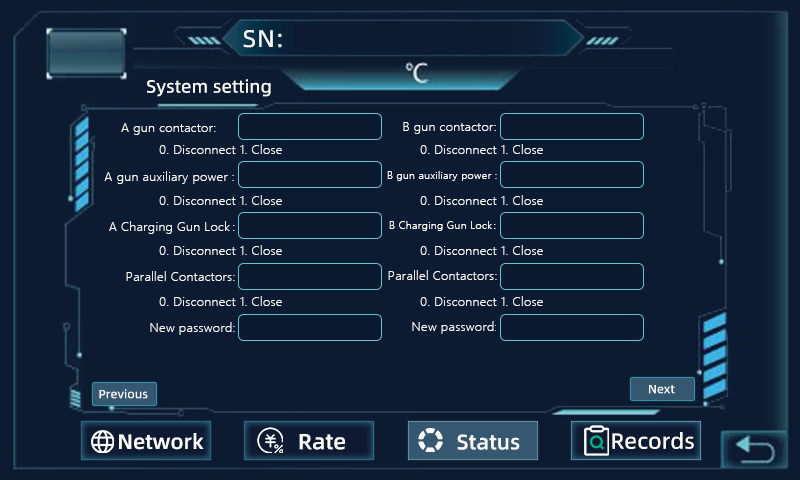Open the Status tab
This screenshot has width=800, height=480.
(x=473, y=441)
